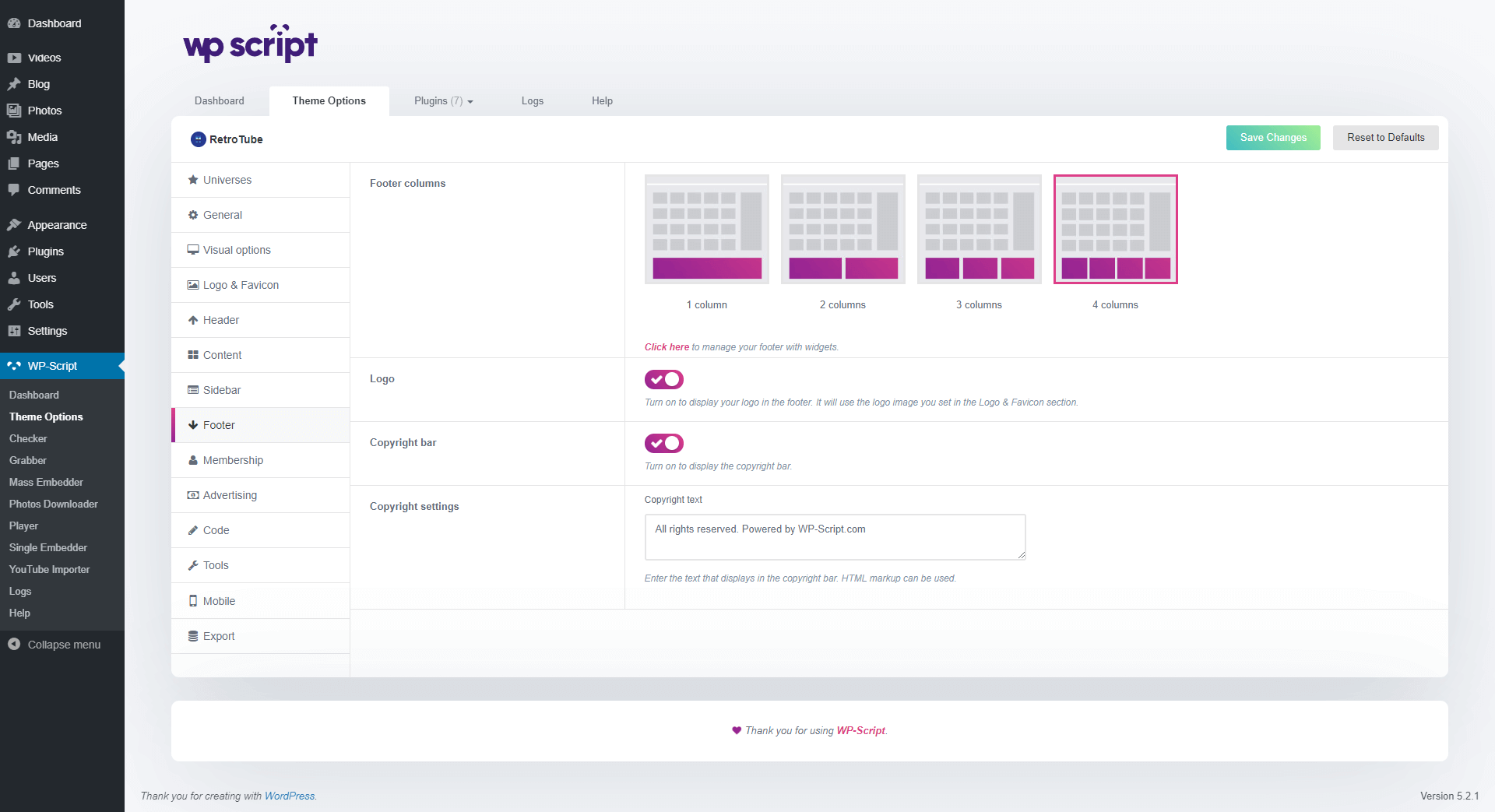Open the Sidebar options section
The width and height of the screenshot is (1495, 812).
260,390
